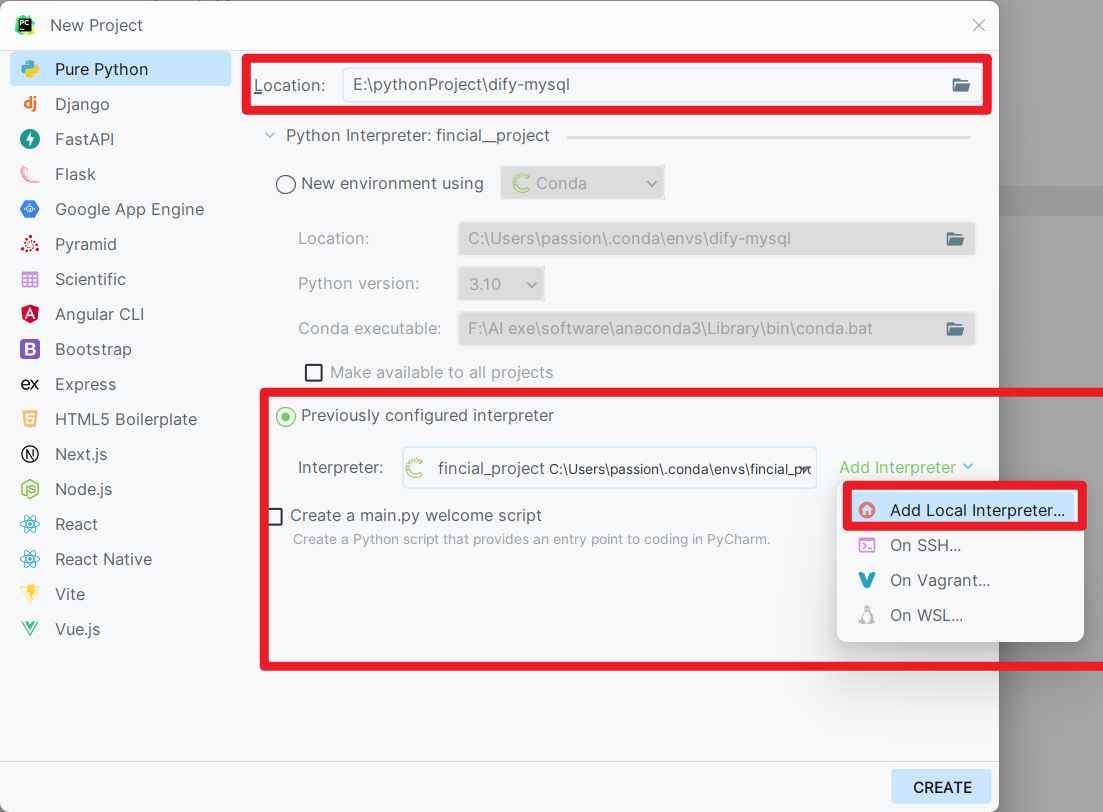Select the Pure Python project type icon
Screen dimensions: 1103x812
tap(30, 69)
